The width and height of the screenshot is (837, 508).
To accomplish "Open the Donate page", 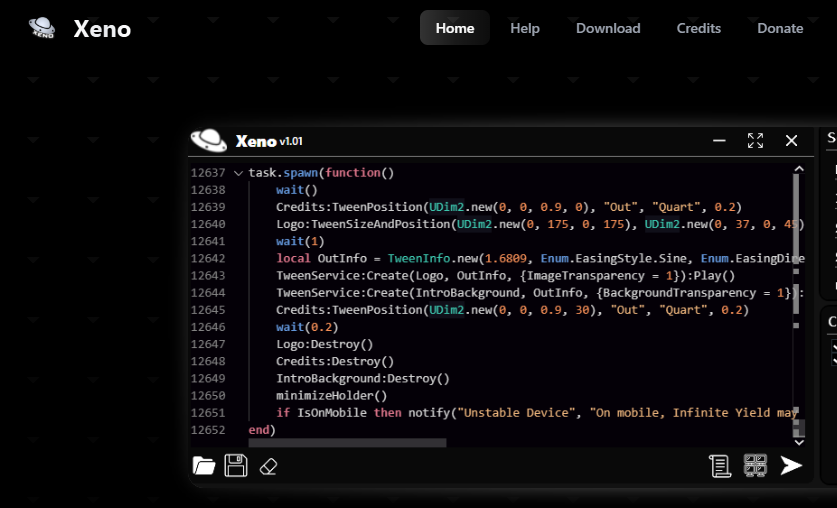I will (x=780, y=28).
